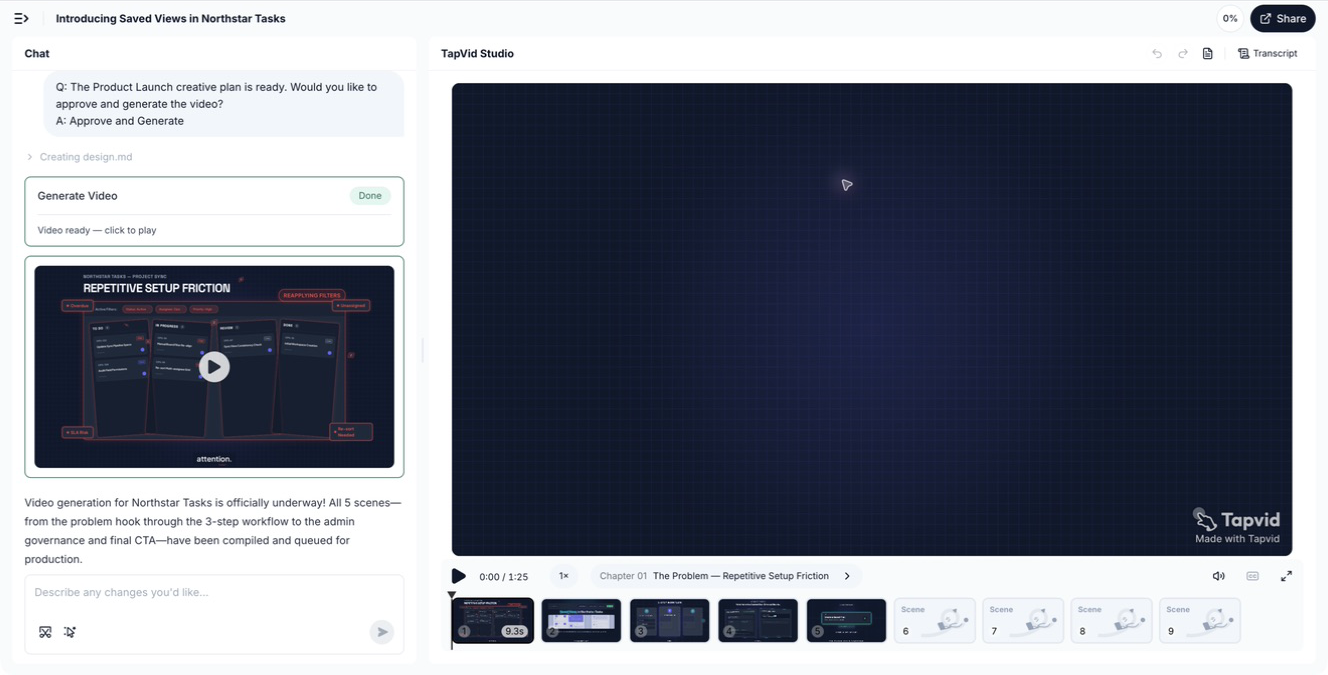1328x675 pixels.
Task: Go to next chapter with the chevron
Action: 847,576
